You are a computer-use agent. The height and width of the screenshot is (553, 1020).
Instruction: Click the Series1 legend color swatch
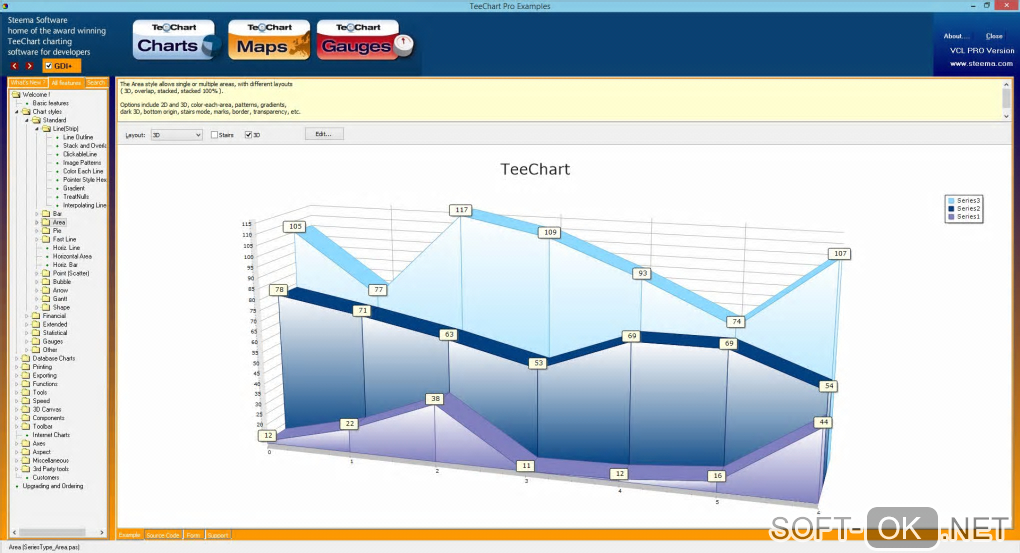click(952, 217)
